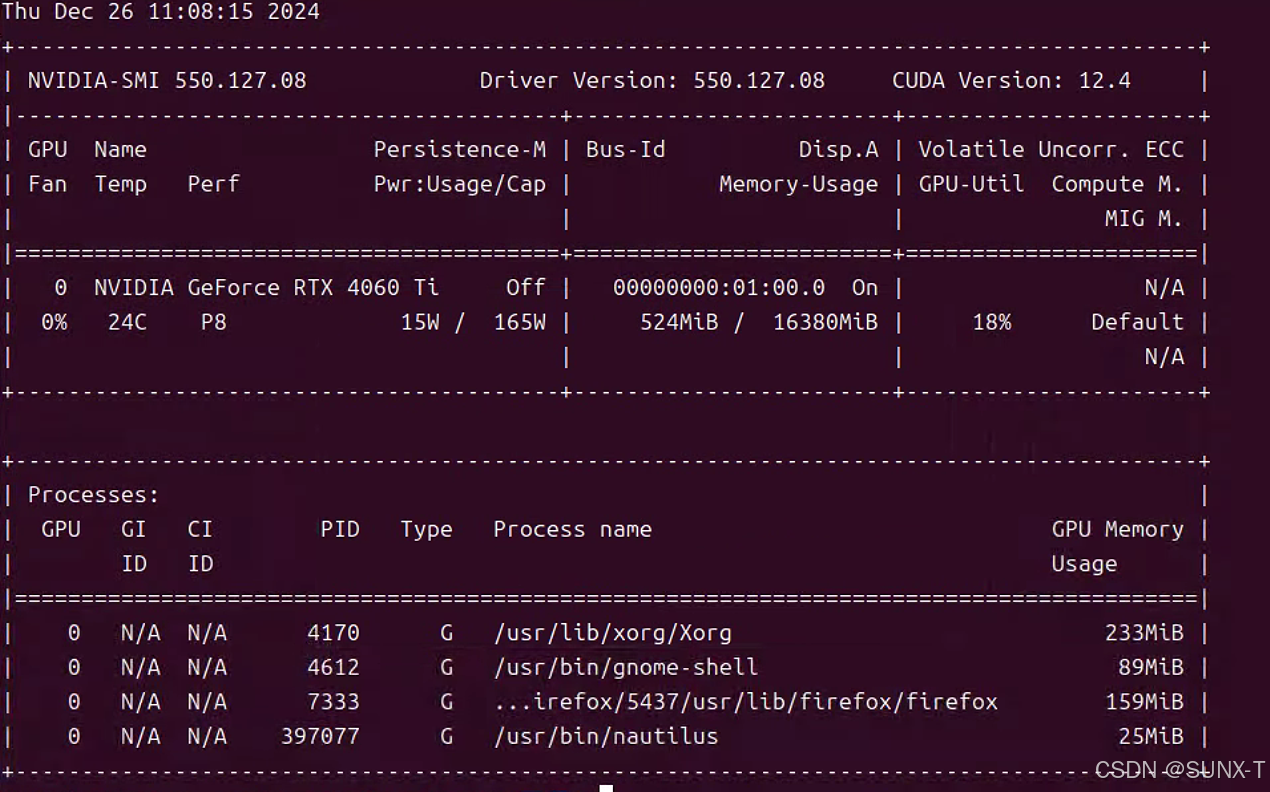Screen dimensions: 1270x792
Task: Click the power cap value 165W
Action: (520, 322)
